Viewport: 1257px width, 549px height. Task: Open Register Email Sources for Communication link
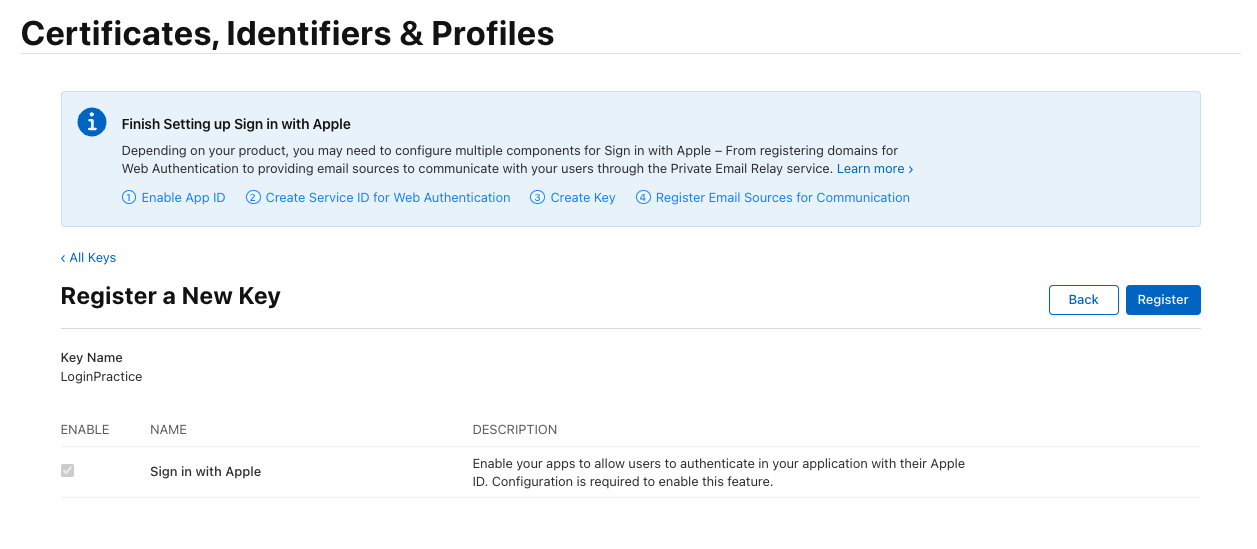(773, 198)
